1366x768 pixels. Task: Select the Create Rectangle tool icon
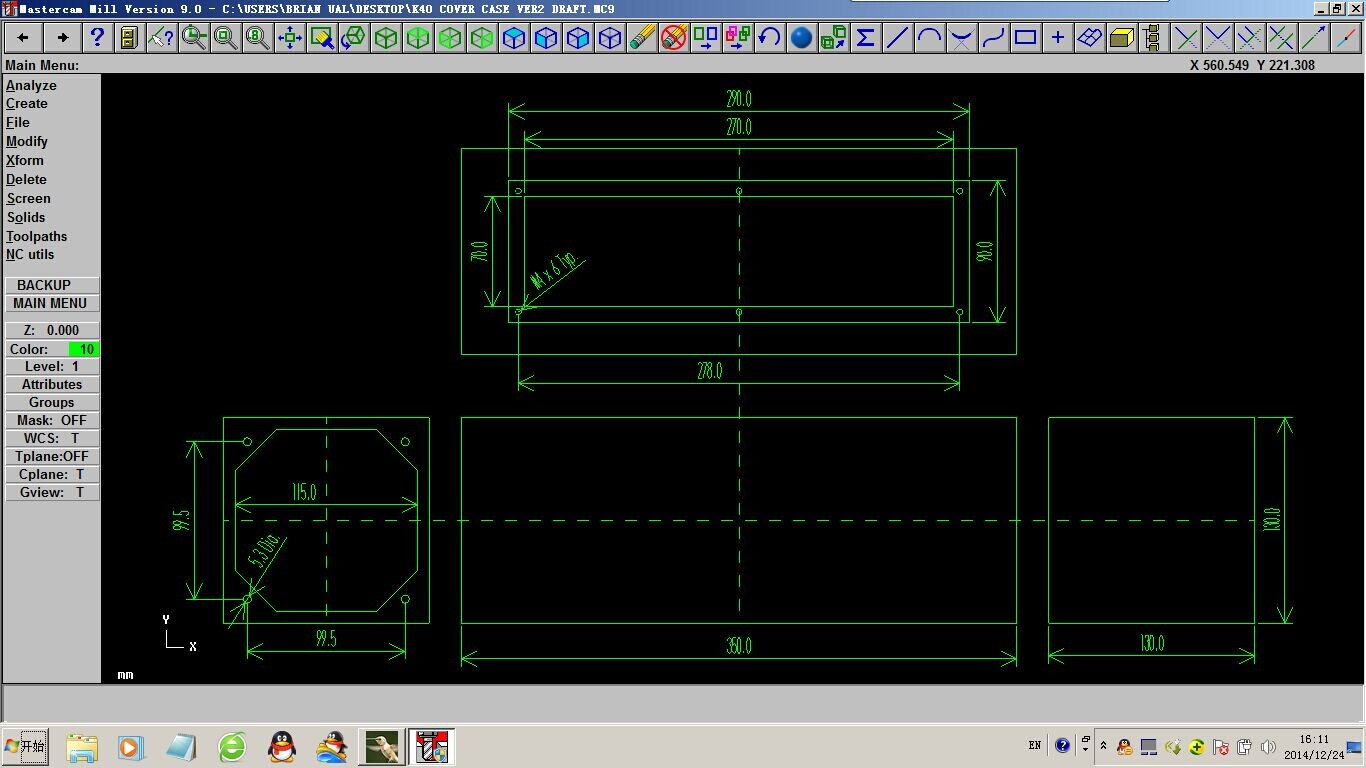tap(1025, 38)
